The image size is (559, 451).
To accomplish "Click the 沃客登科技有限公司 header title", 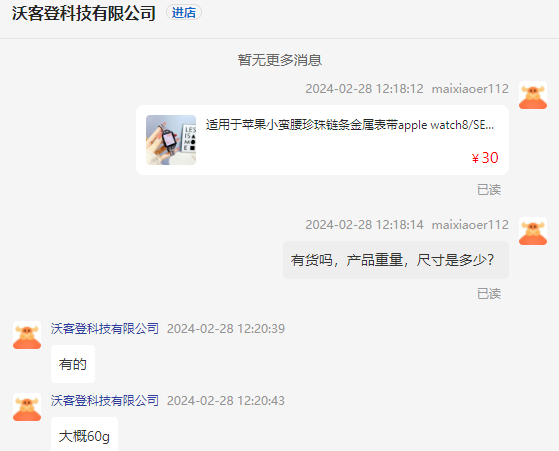I will (x=84, y=13).
